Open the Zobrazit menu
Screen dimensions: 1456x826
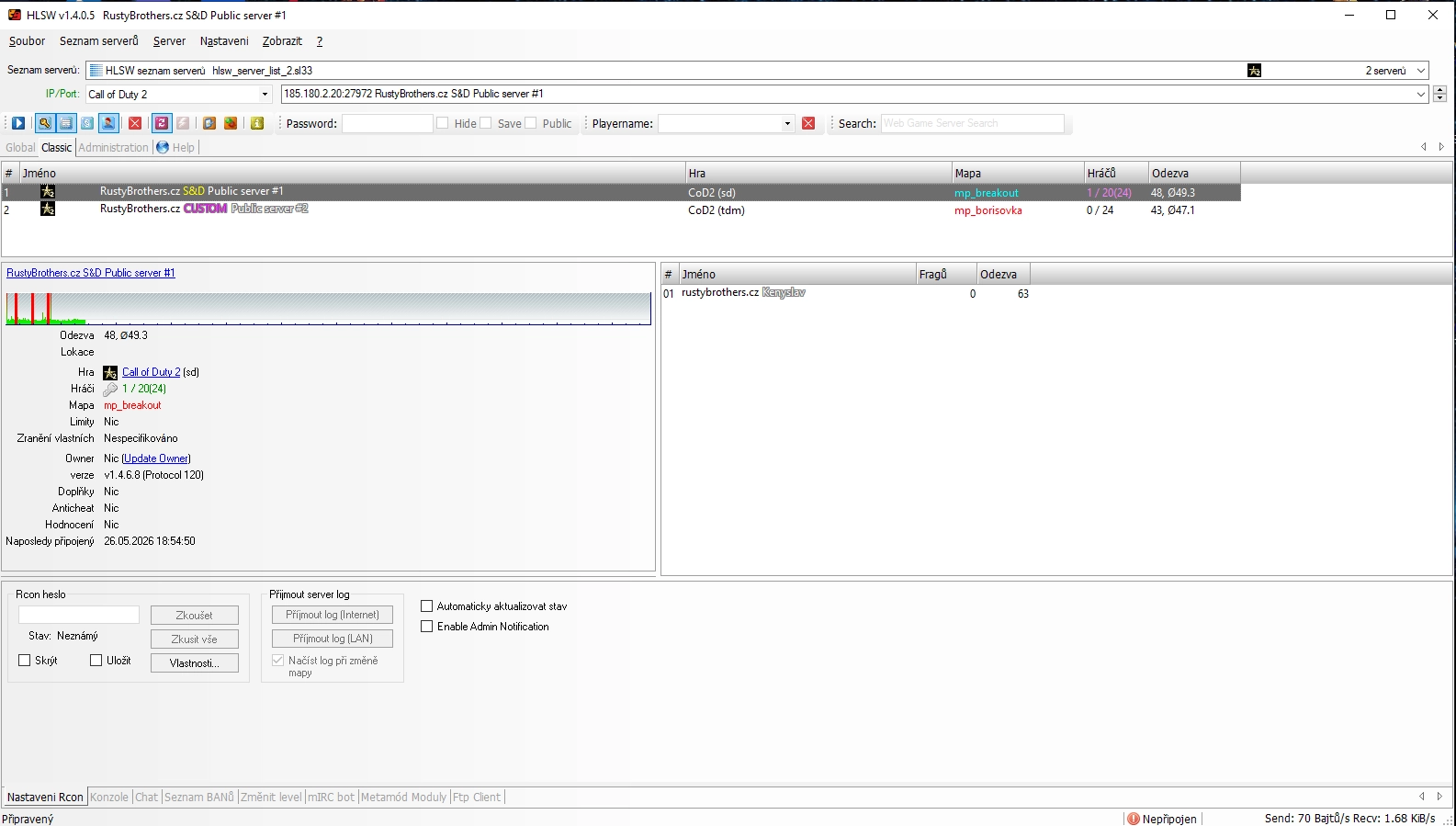tap(282, 41)
